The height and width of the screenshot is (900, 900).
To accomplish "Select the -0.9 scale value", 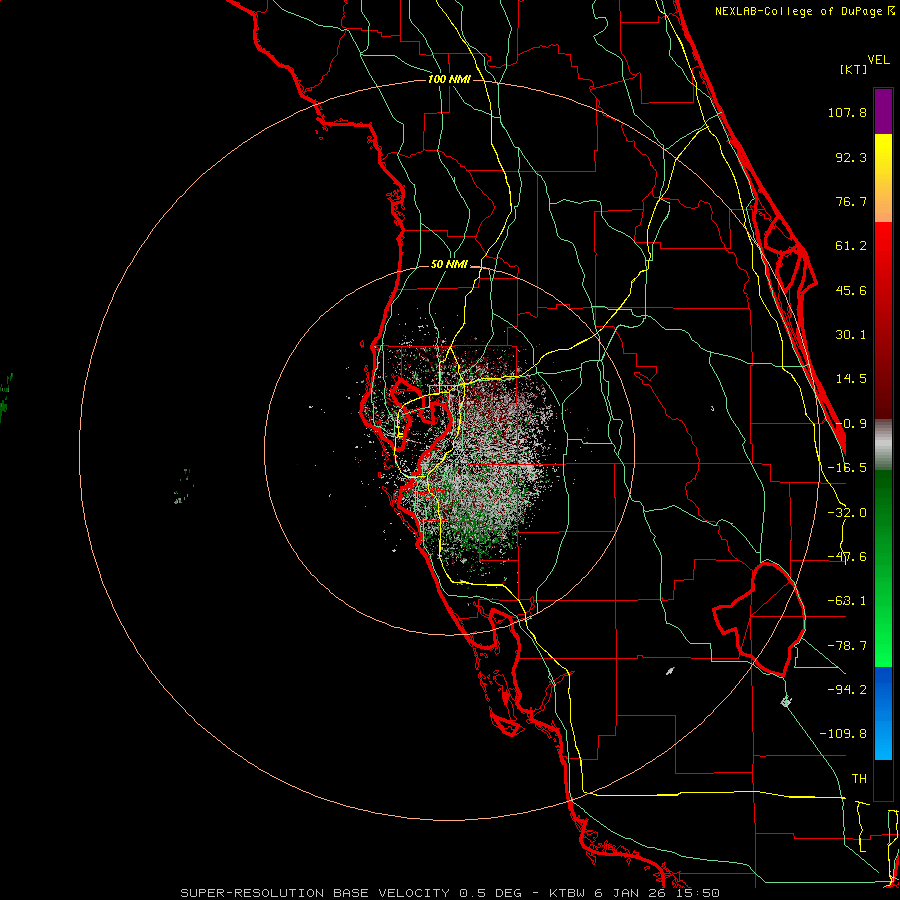I will [x=851, y=424].
